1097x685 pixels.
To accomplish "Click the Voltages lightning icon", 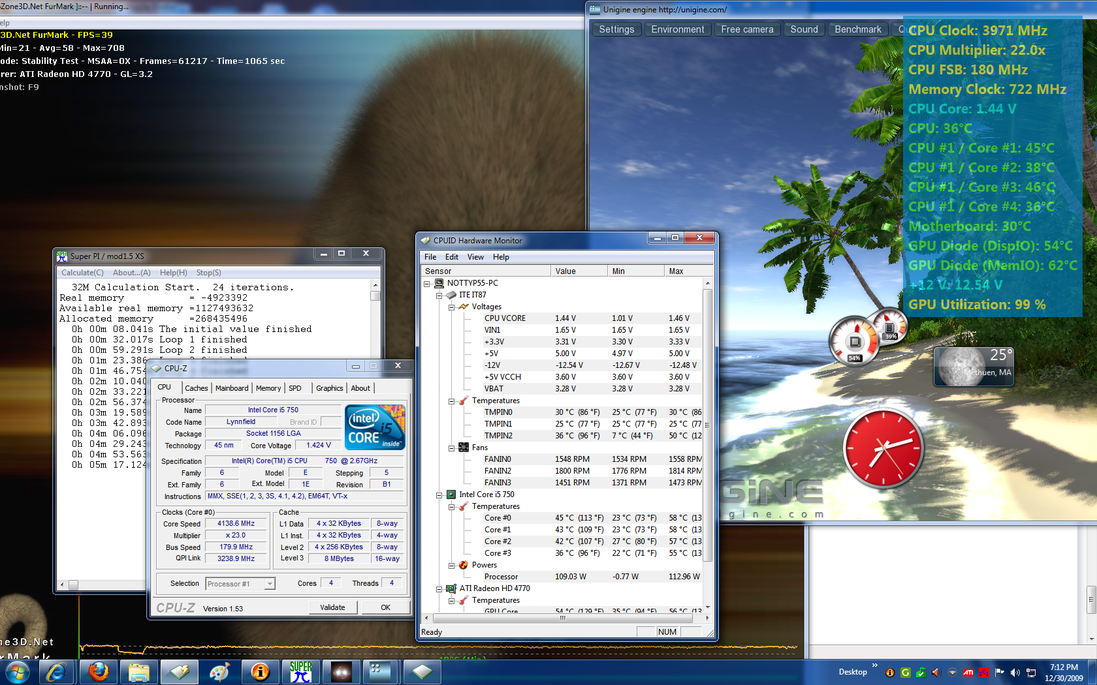I will click(x=463, y=306).
